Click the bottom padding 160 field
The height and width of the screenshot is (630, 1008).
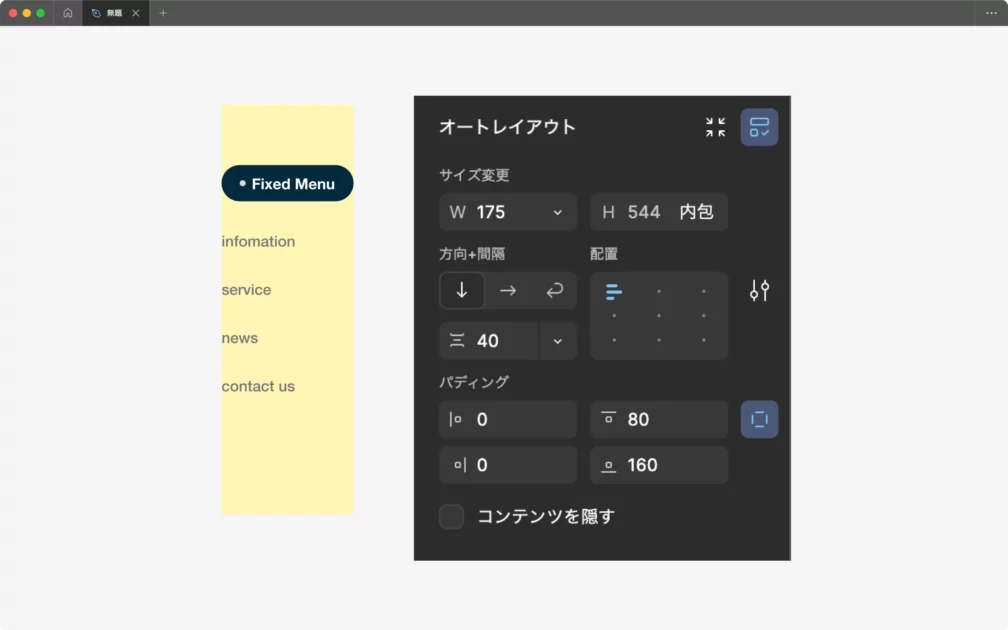[x=658, y=465]
